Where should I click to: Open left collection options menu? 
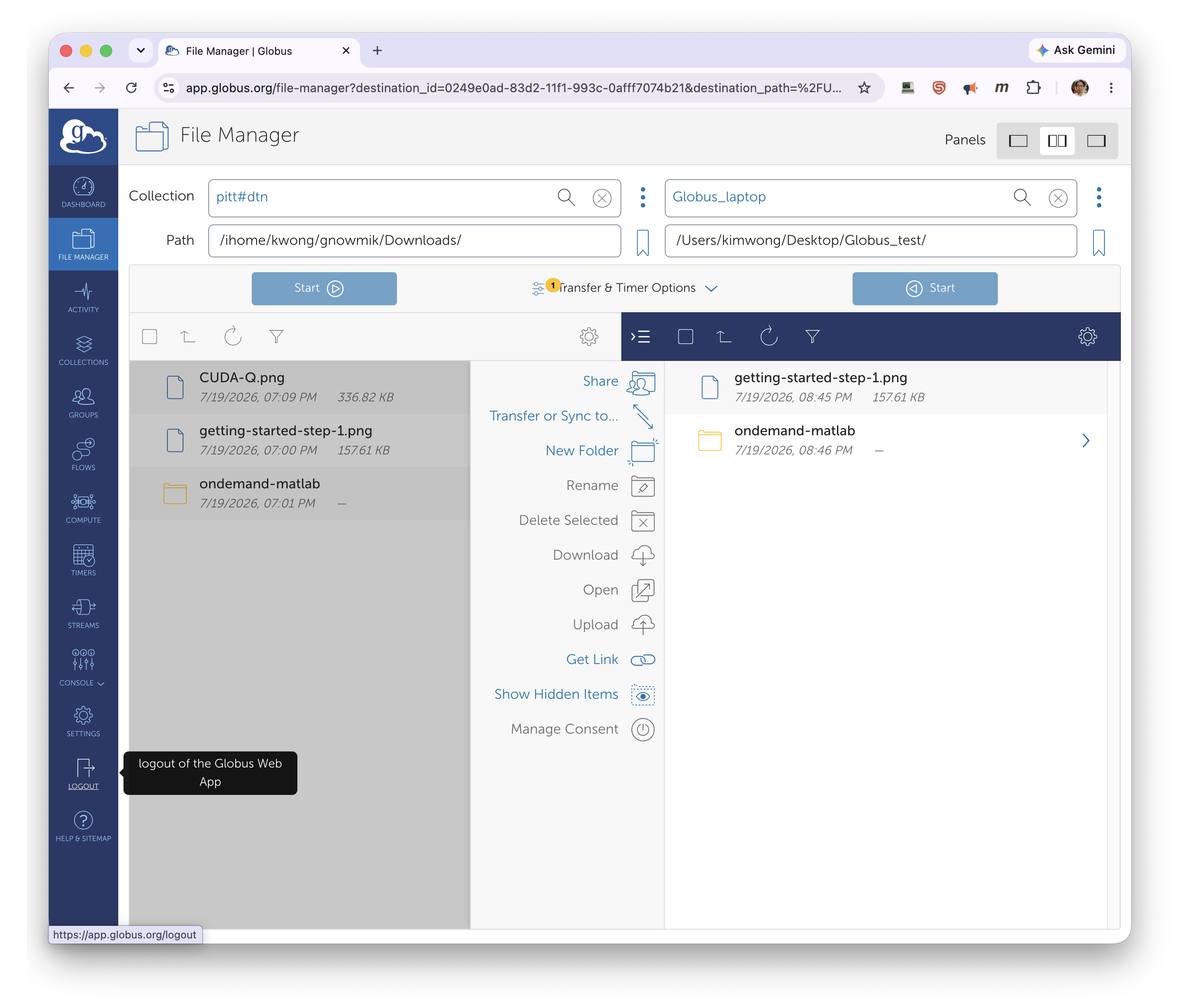click(643, 197)
